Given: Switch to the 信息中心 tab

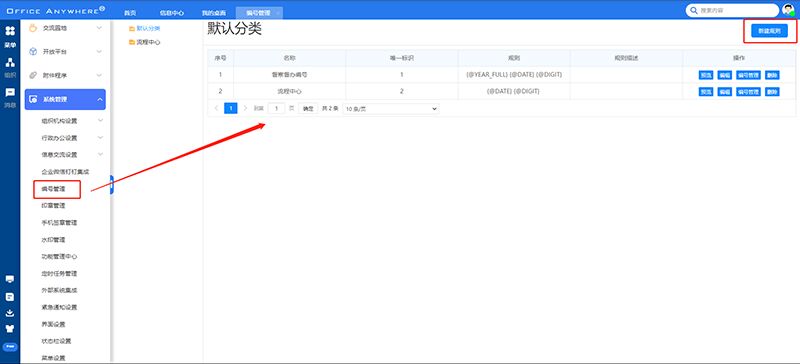Looking at the screenshot, I should point(171,13).
